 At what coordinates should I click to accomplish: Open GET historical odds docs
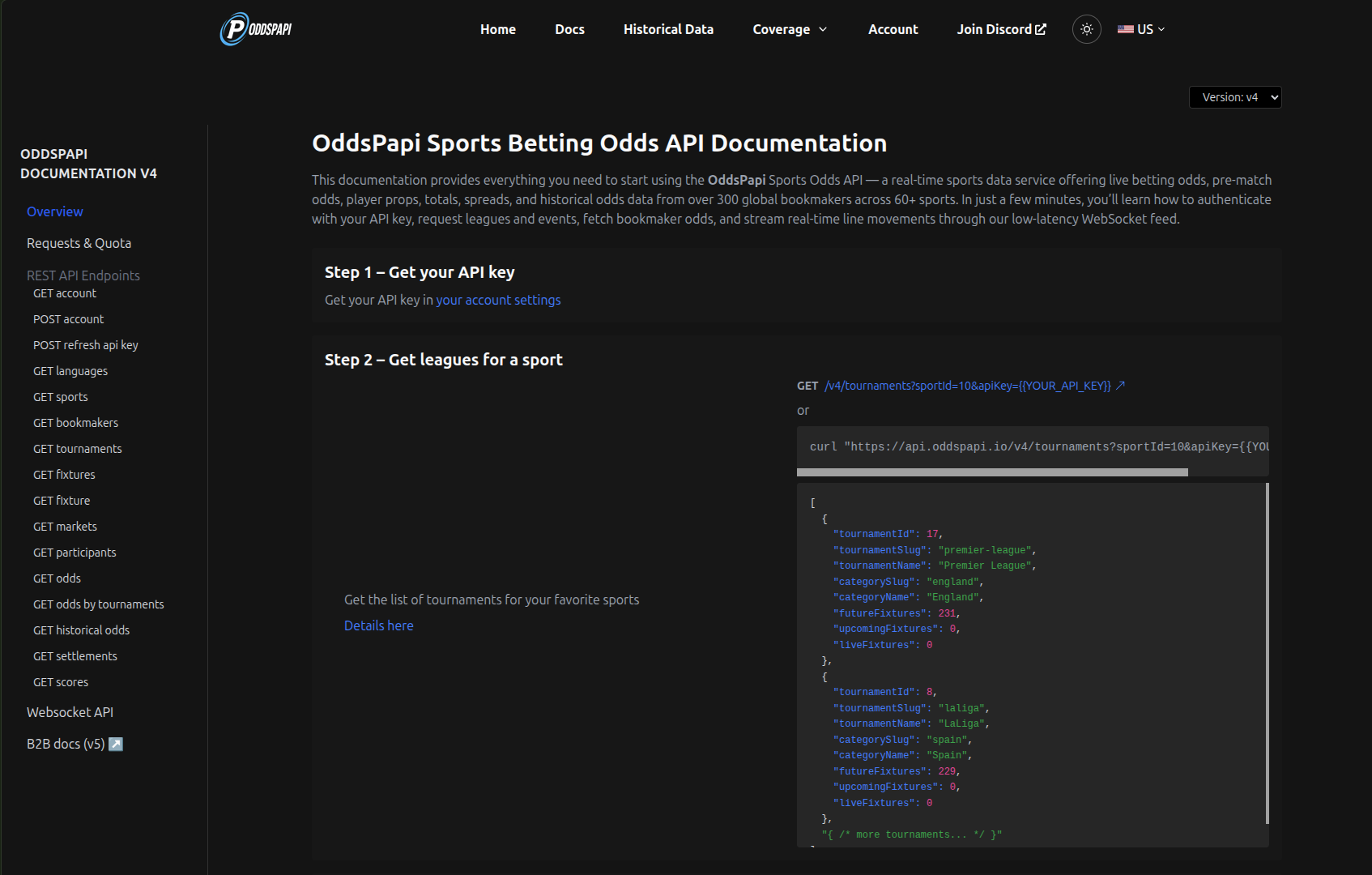81,630
